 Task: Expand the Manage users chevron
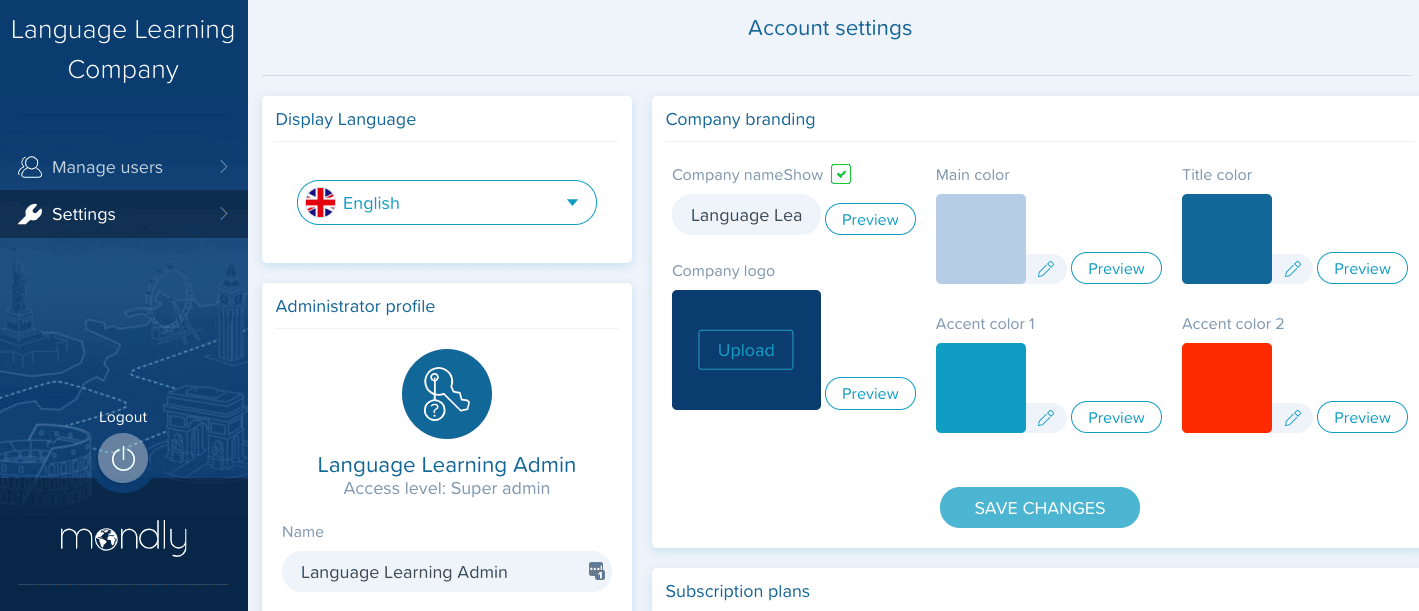224,167
